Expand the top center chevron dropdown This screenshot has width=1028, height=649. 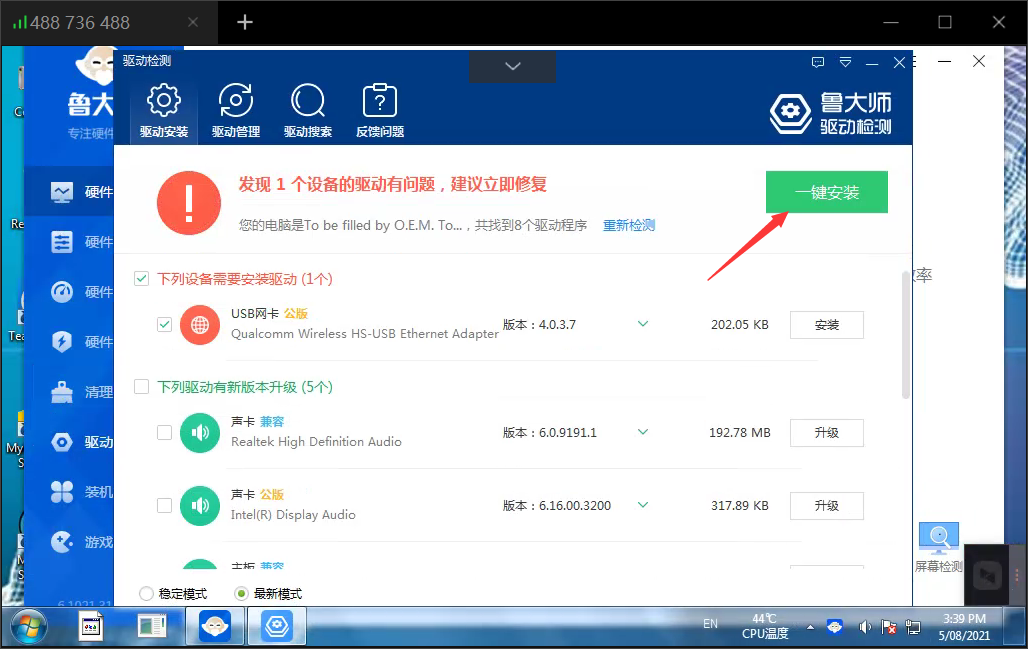[513, 66]
